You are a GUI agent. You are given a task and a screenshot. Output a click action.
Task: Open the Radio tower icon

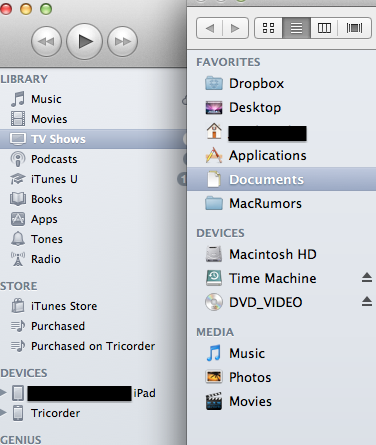18,259
